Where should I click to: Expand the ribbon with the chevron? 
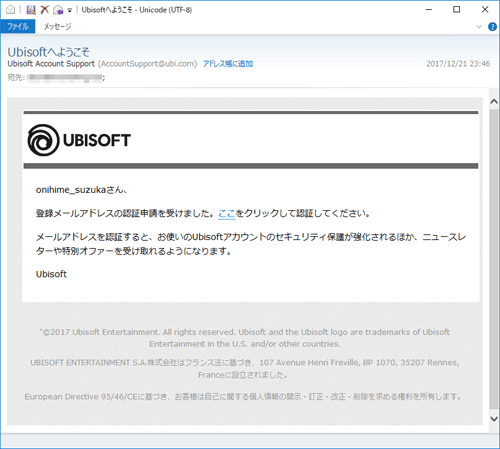[479, 27]
